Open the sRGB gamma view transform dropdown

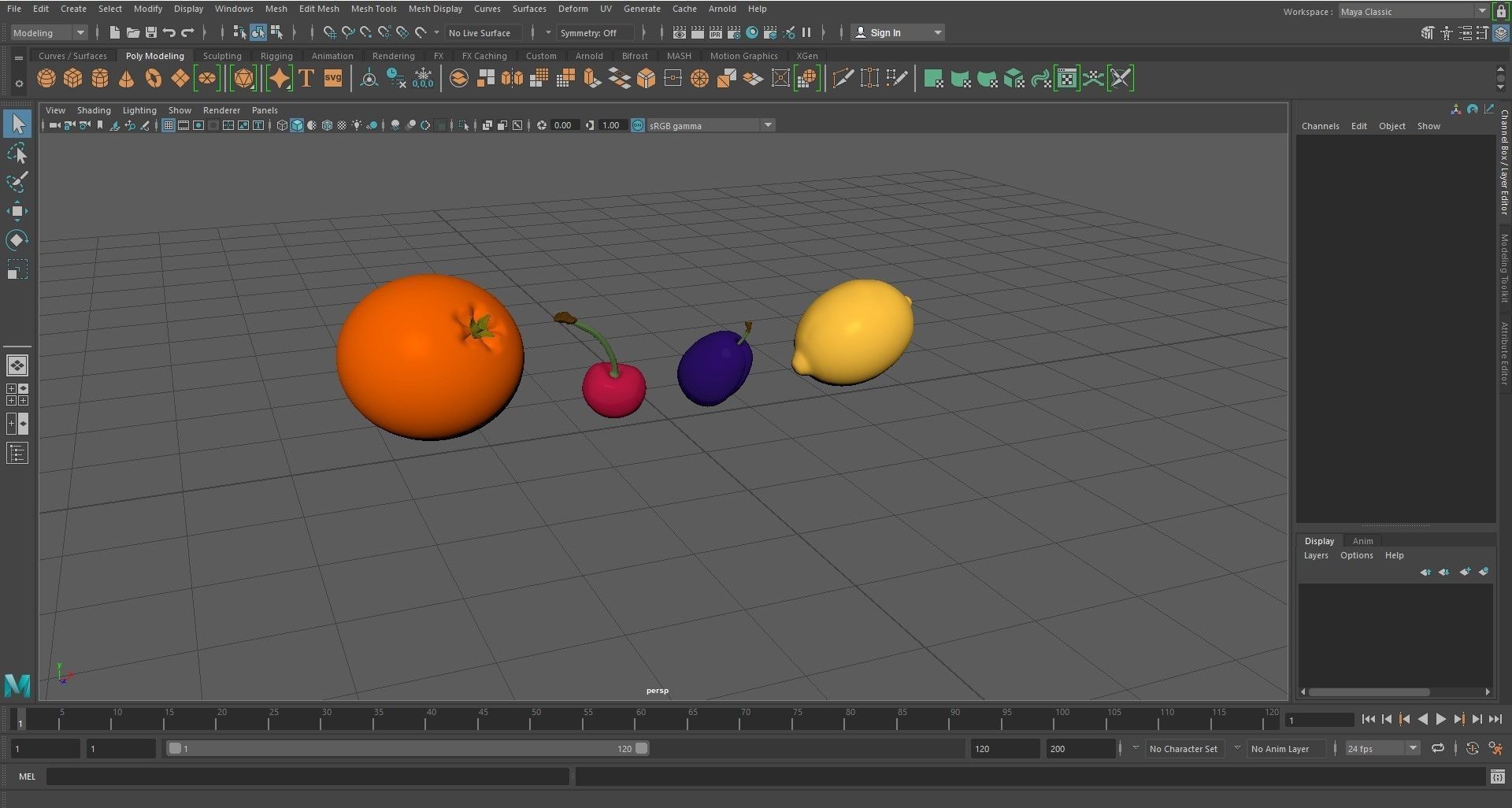click(711, 125)
